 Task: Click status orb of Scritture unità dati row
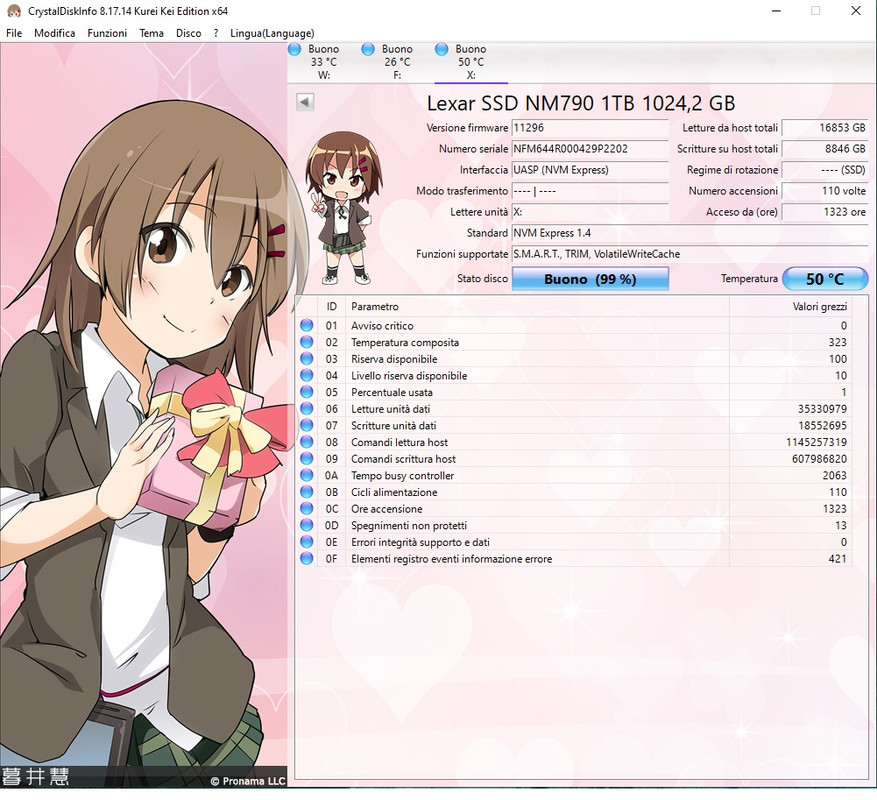tap(307, 425)
